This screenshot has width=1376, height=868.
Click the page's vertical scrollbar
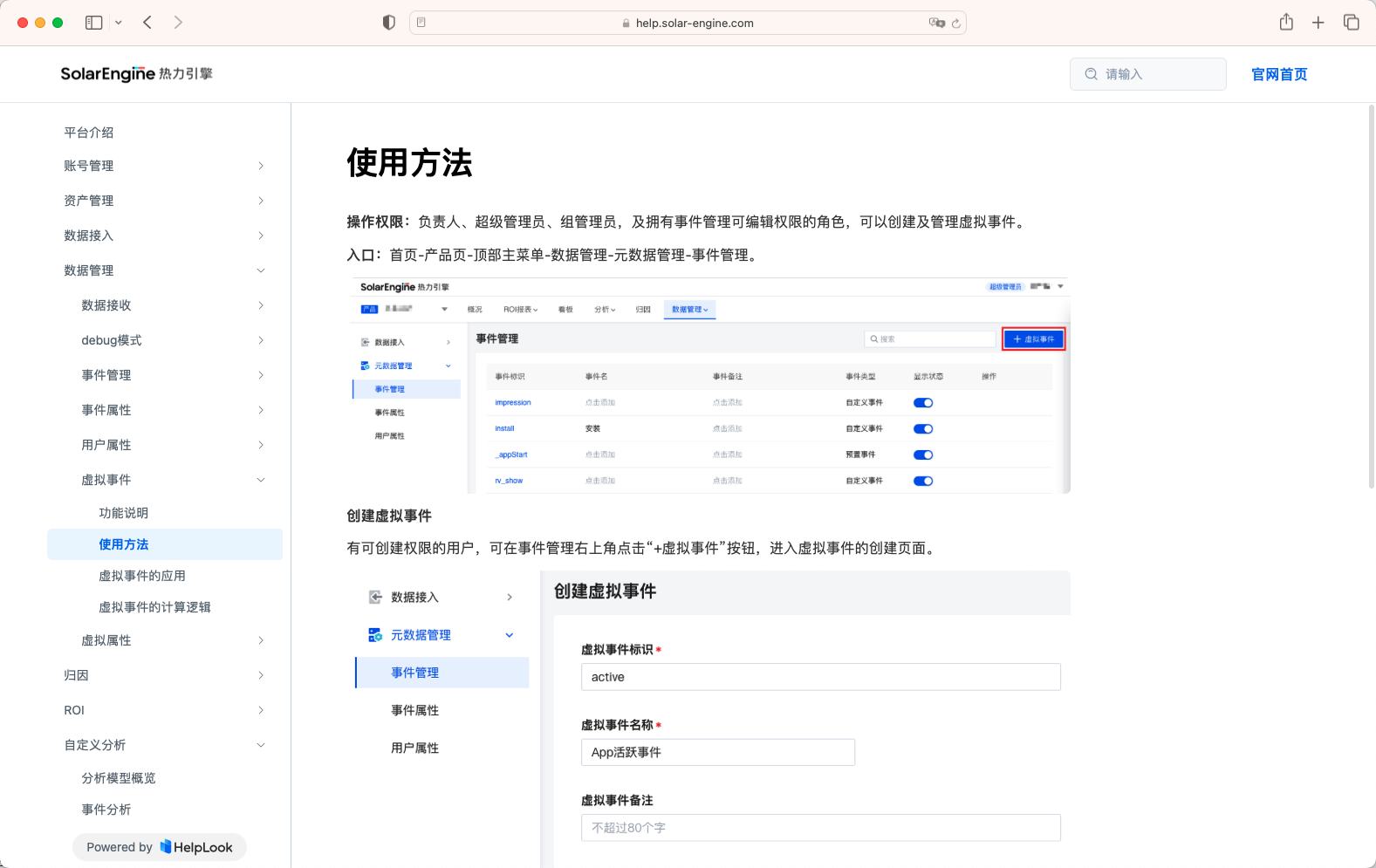pyautogui.click(x=1371, y=297)
